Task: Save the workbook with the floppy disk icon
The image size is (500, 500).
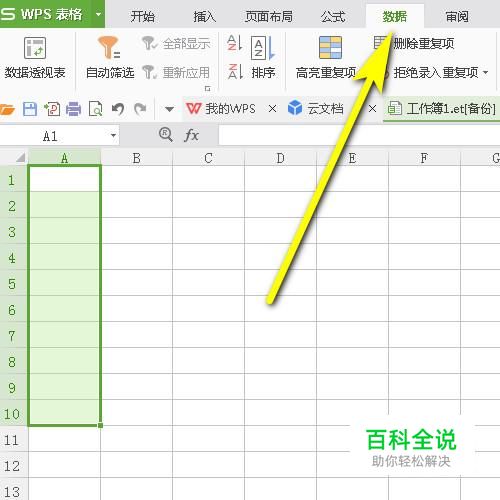Action: tap(30, 109)
